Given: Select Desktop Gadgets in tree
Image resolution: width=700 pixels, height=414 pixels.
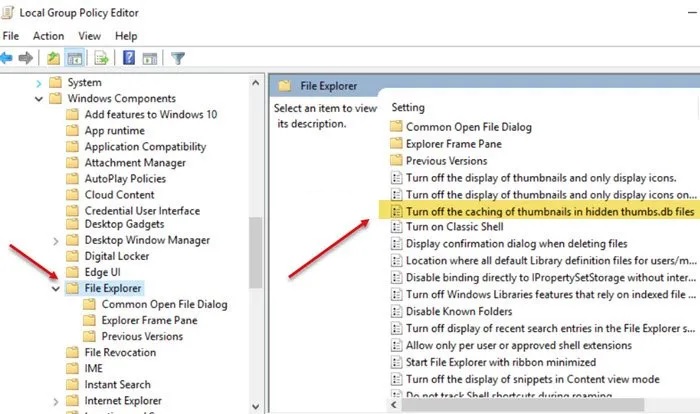Looking at the screenshot, I should coord(125,224).
